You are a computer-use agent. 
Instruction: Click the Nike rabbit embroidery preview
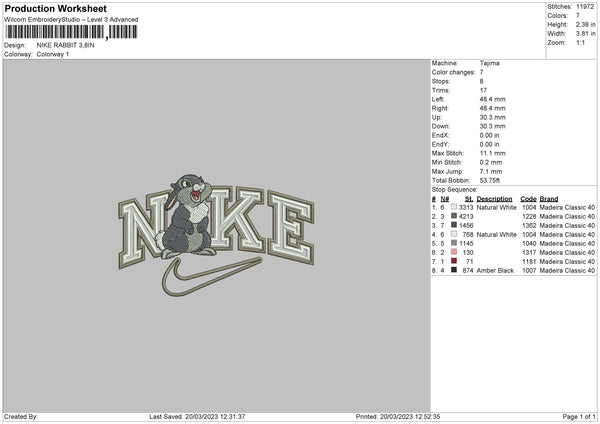tap(216, 235)
